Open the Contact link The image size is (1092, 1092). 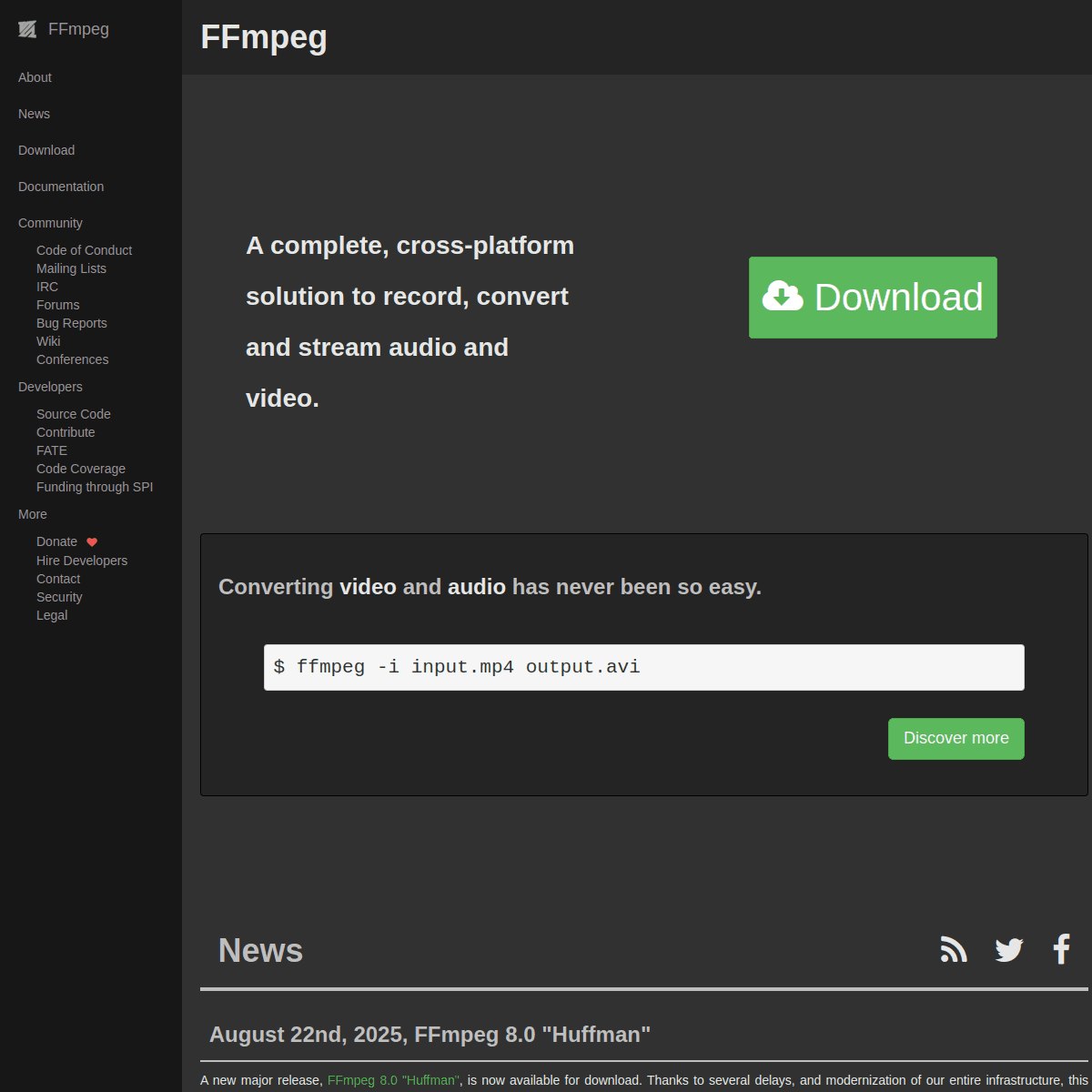pos(58,579)
